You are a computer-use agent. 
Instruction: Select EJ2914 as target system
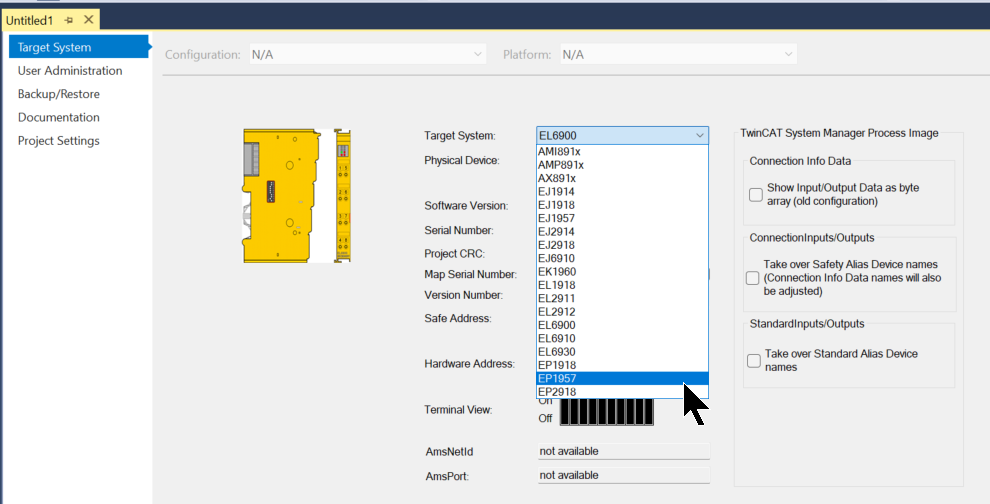click(x=622, y=231)
